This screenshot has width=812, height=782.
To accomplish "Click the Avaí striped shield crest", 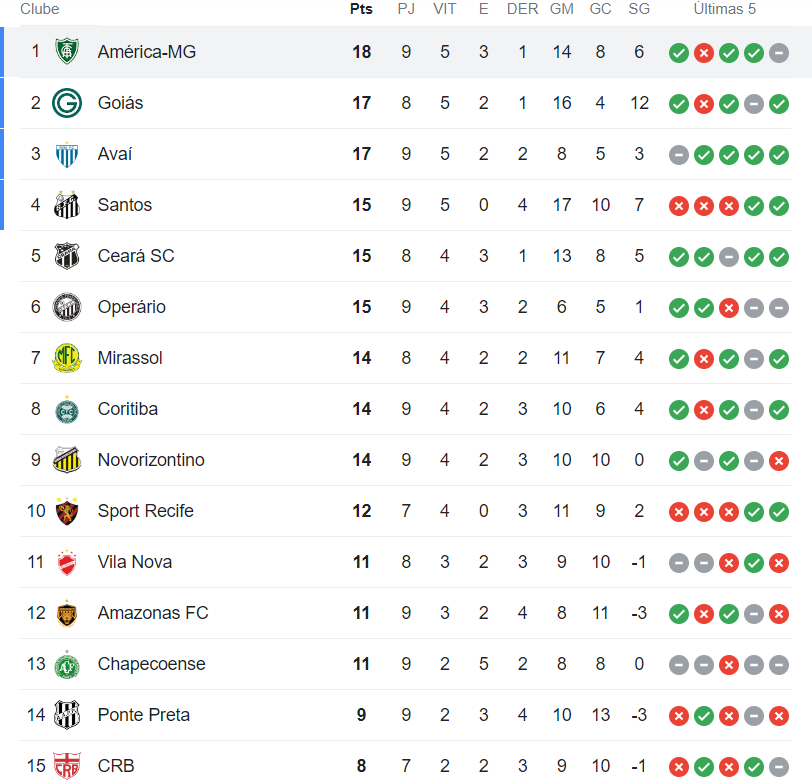I will click(67, 154).
